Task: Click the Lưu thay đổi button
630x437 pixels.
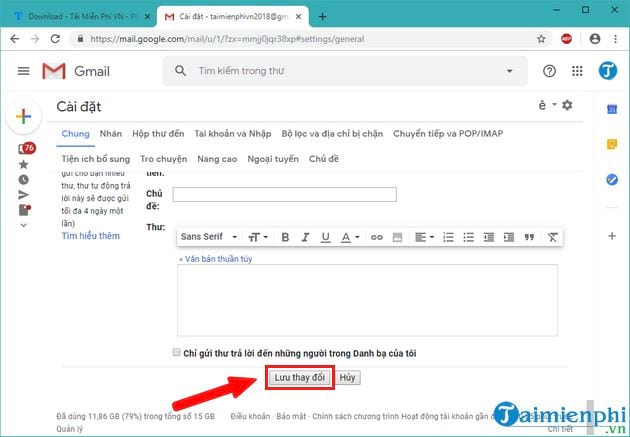Action: tap(299, 378)
